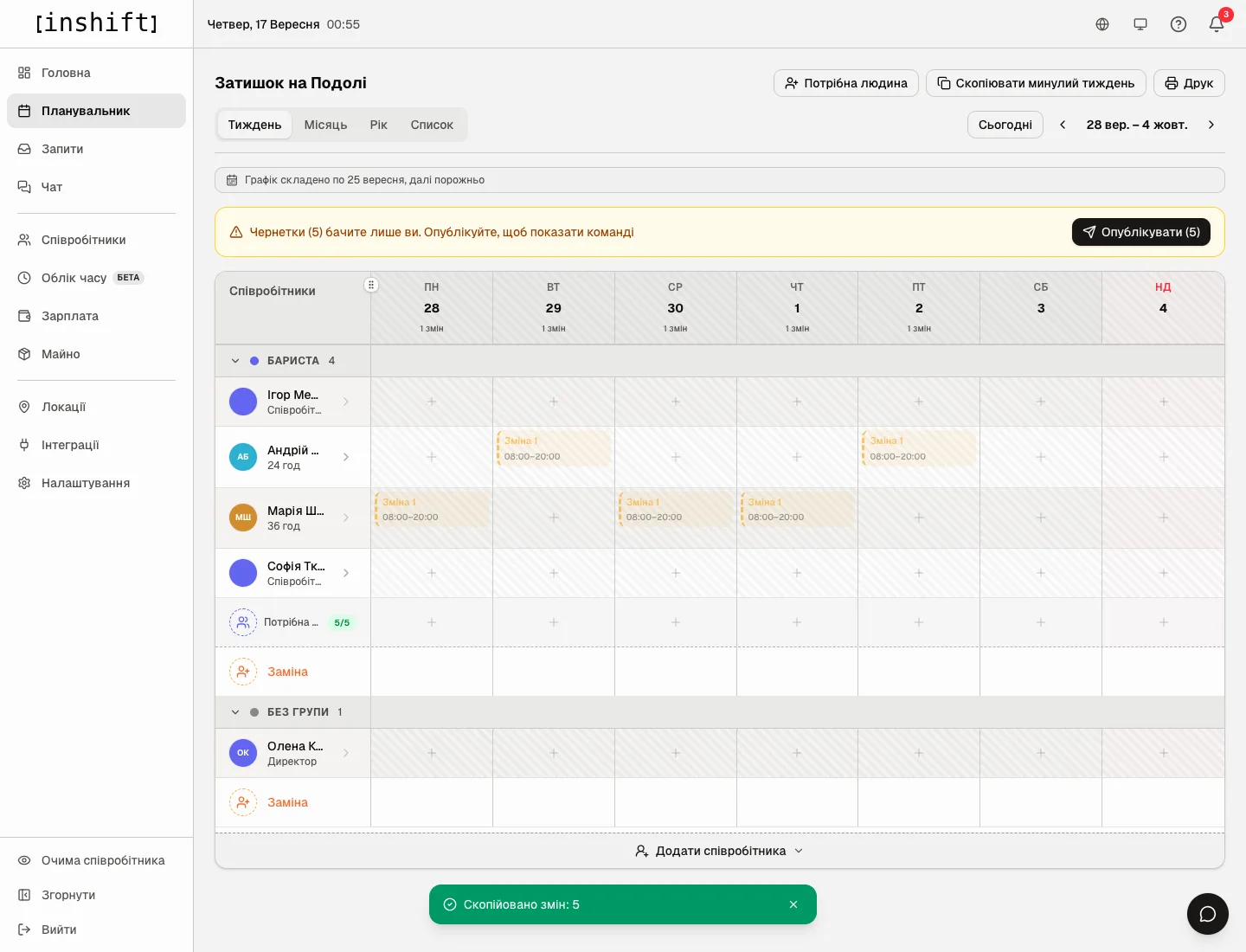Click the Потрібна людина dashed people icon
Viewport: 1246px width, 952px height.
point(243,622)
